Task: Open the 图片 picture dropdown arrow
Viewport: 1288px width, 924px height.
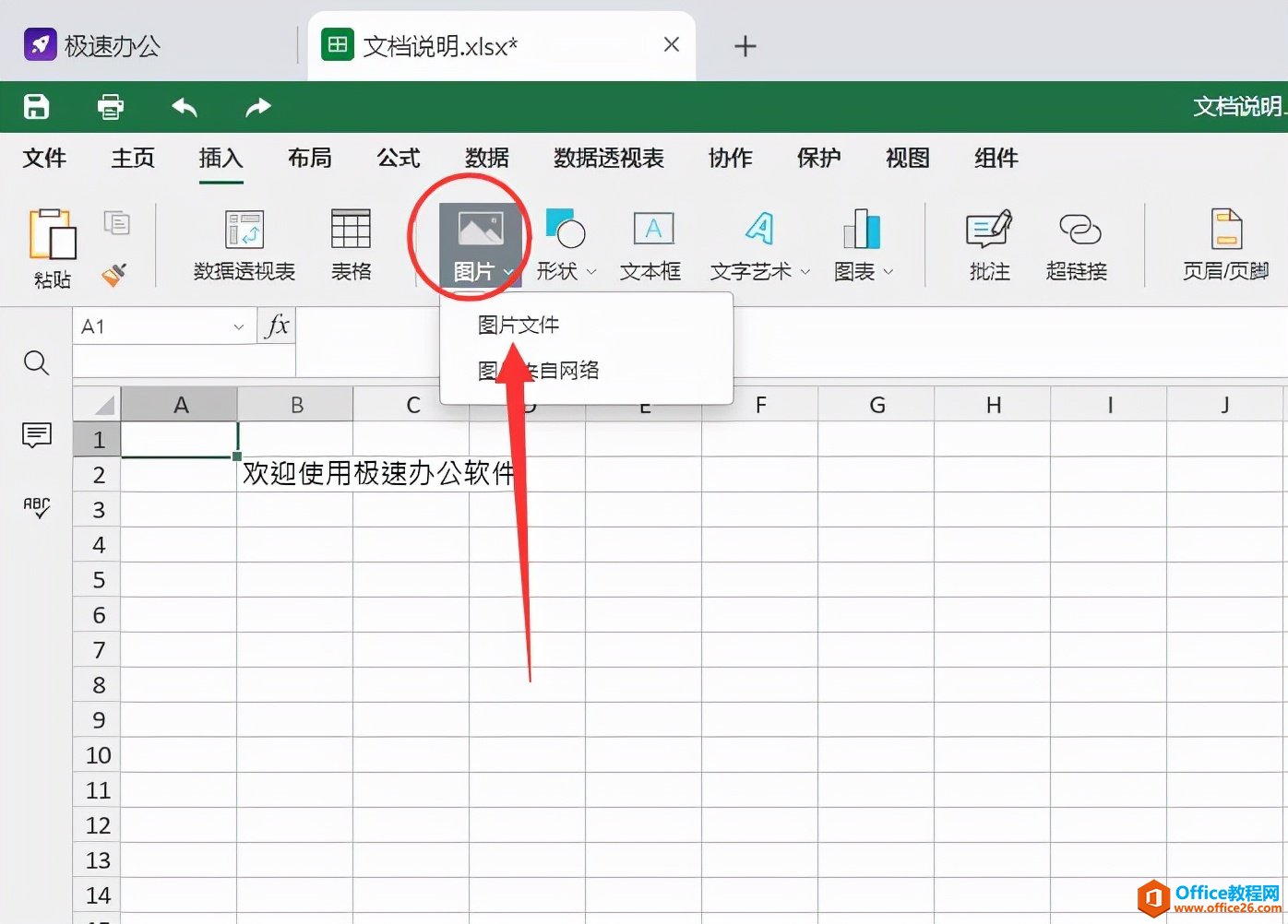Action: point(508,272)
